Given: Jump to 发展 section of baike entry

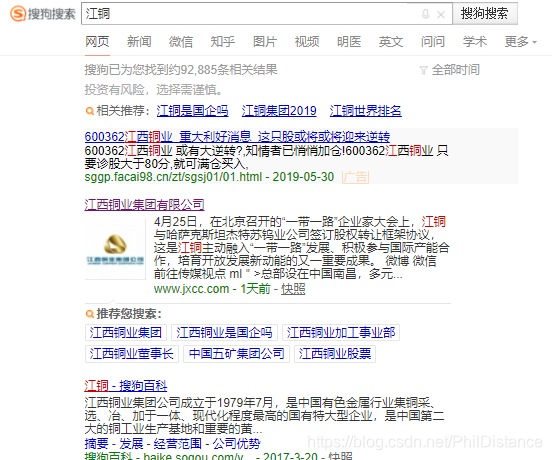Looking at the screenshot, I should pyautogui.click(x=131, y=443).
